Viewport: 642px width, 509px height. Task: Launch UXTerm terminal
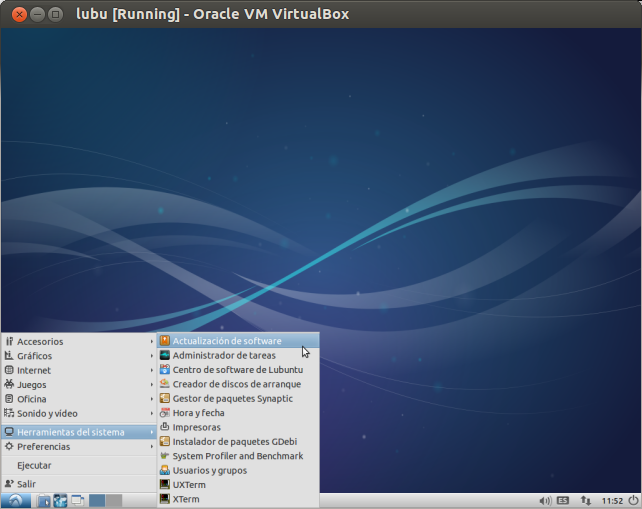coord(187,485)
